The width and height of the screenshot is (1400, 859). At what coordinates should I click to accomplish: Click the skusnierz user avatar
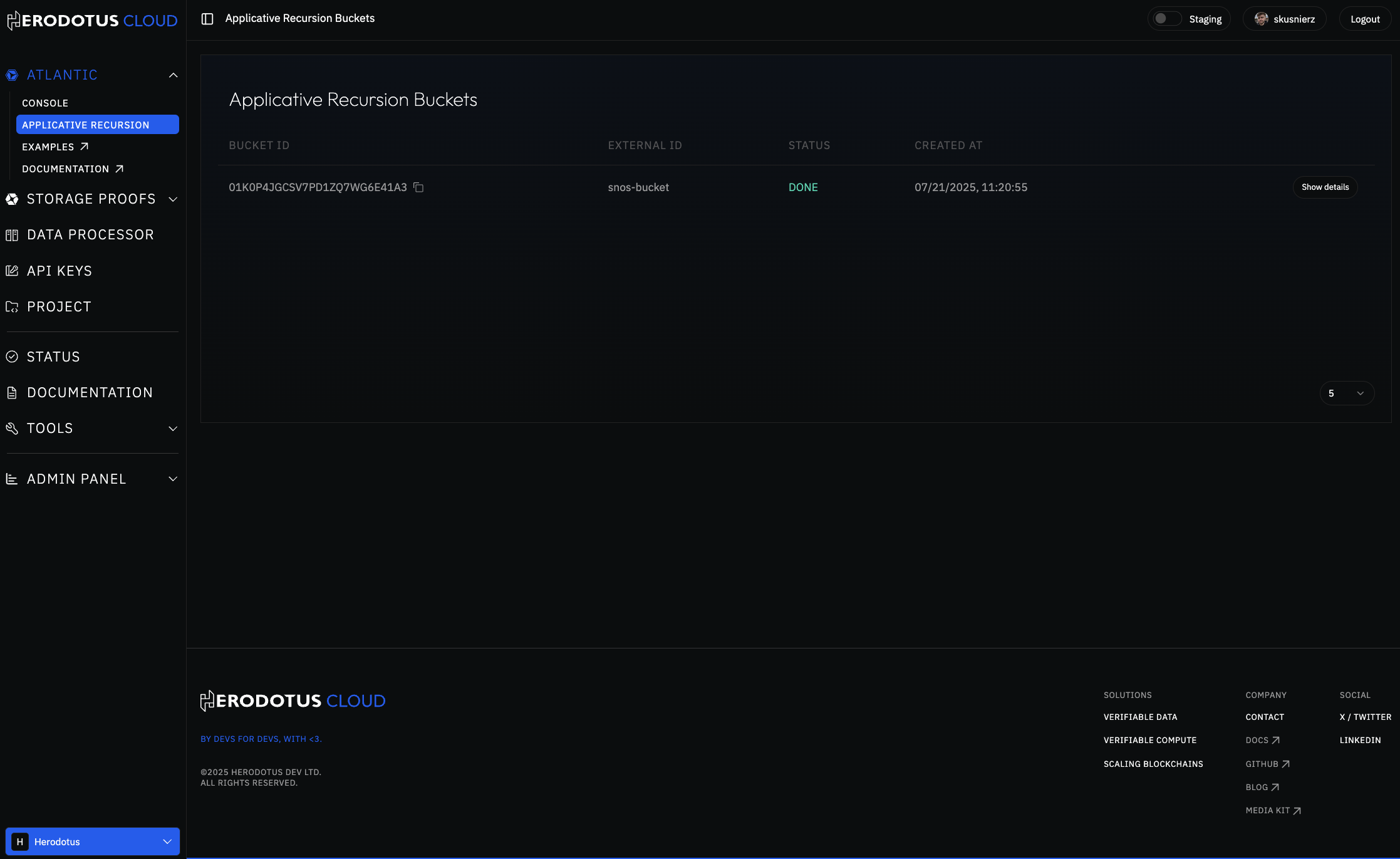[x=1261, y=19]
